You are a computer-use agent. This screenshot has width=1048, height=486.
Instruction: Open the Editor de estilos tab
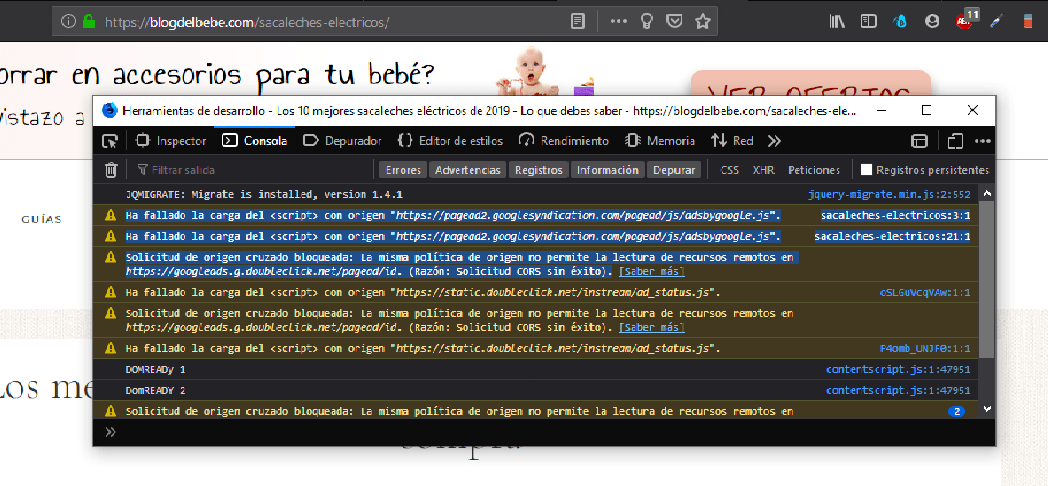pyautogui.click(x=450, y=141)
